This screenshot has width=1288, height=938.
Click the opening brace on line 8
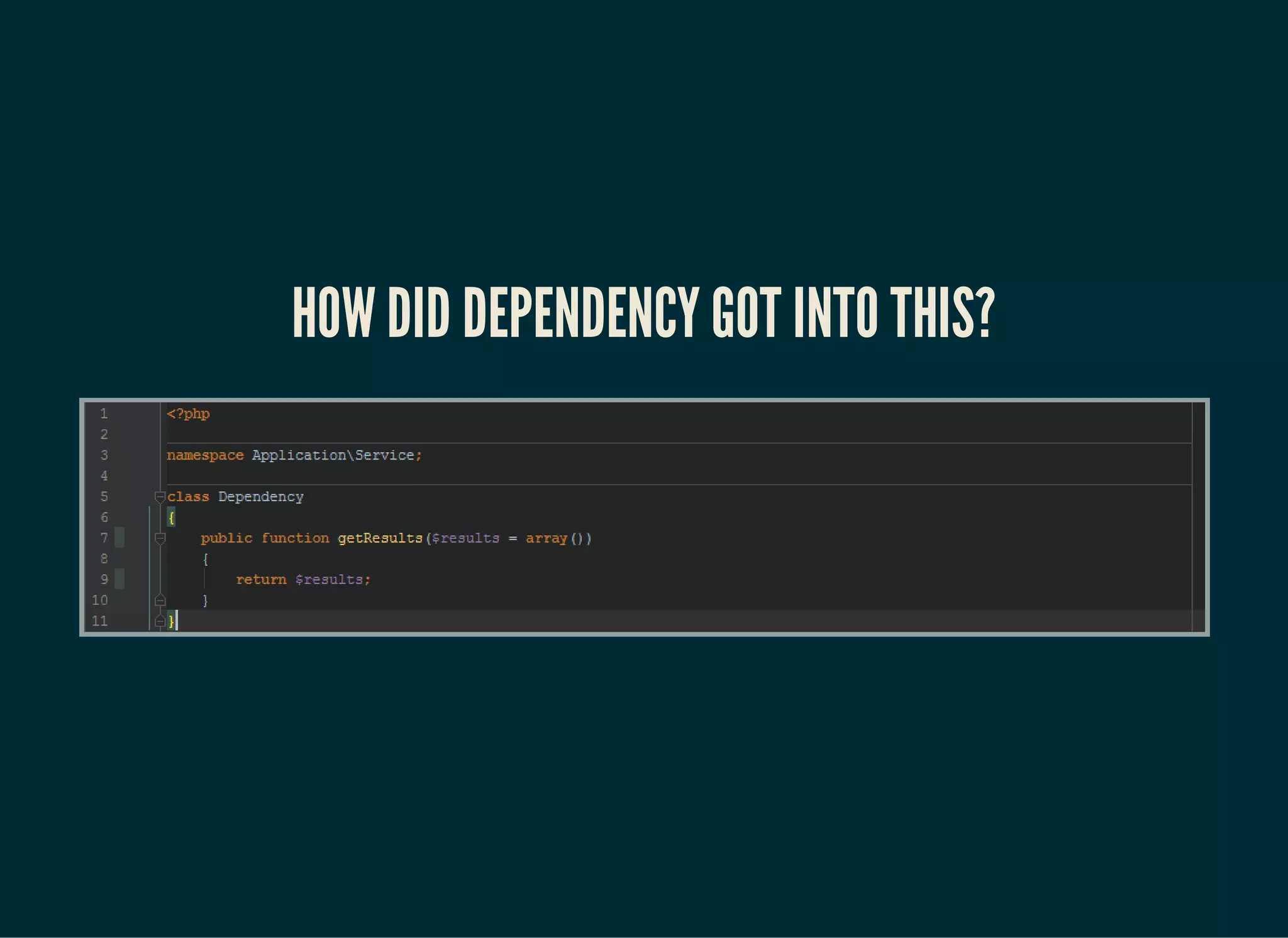click(x=206, y=559)
